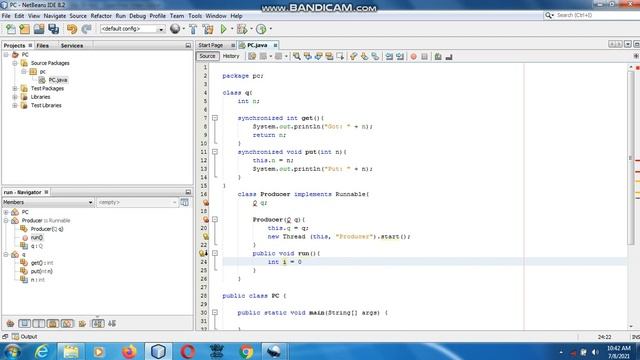Click the Opera icon in the taskbar
This screenshot has width=640, height=360.
[x=187, y=351]
